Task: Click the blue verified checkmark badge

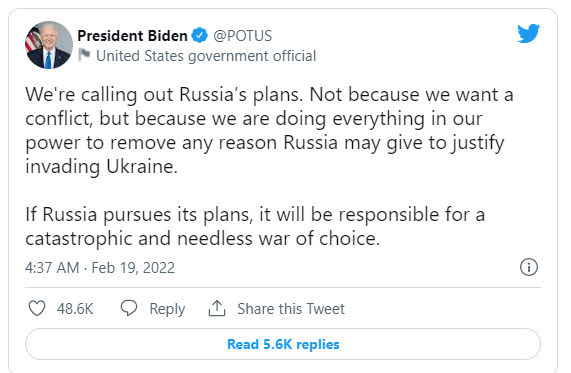Action: pos(200,35)
